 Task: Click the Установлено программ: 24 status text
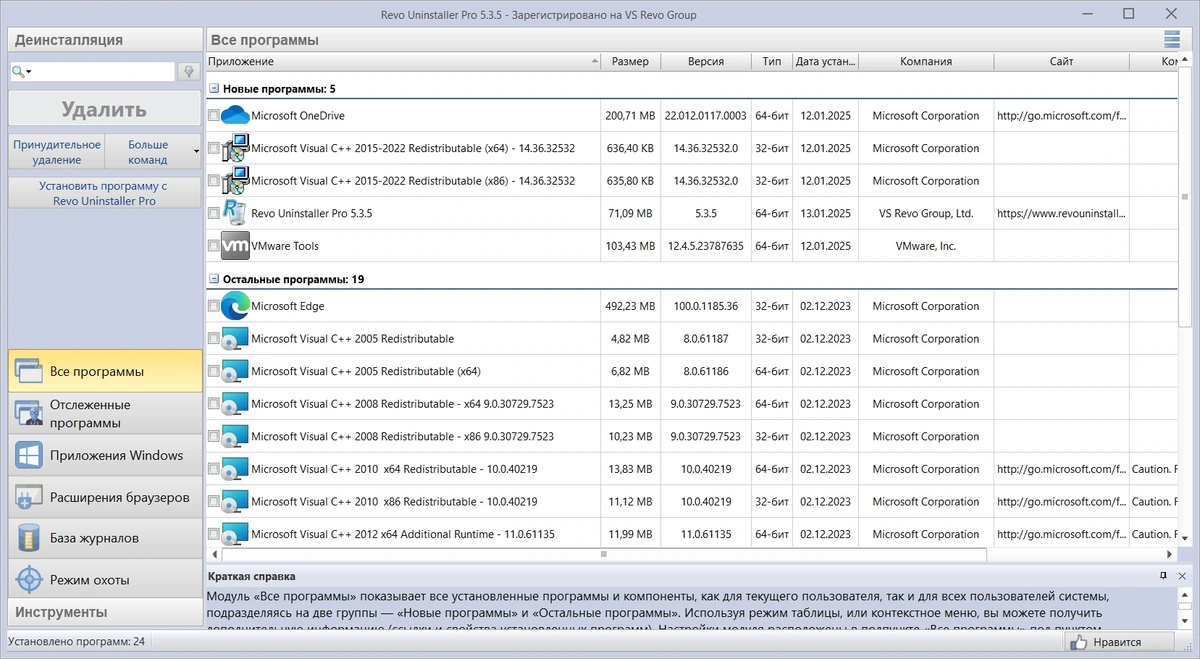[x=77, y=642]
